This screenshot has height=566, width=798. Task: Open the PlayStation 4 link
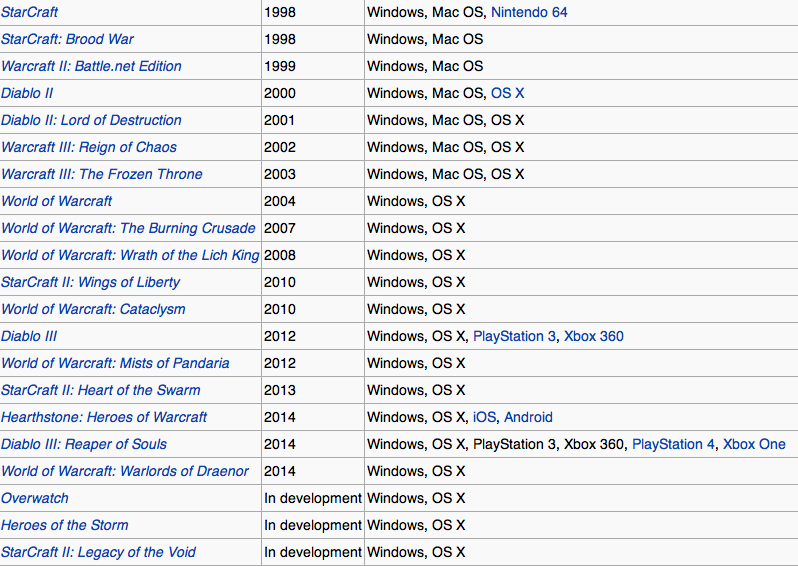[x=673, y=444]
